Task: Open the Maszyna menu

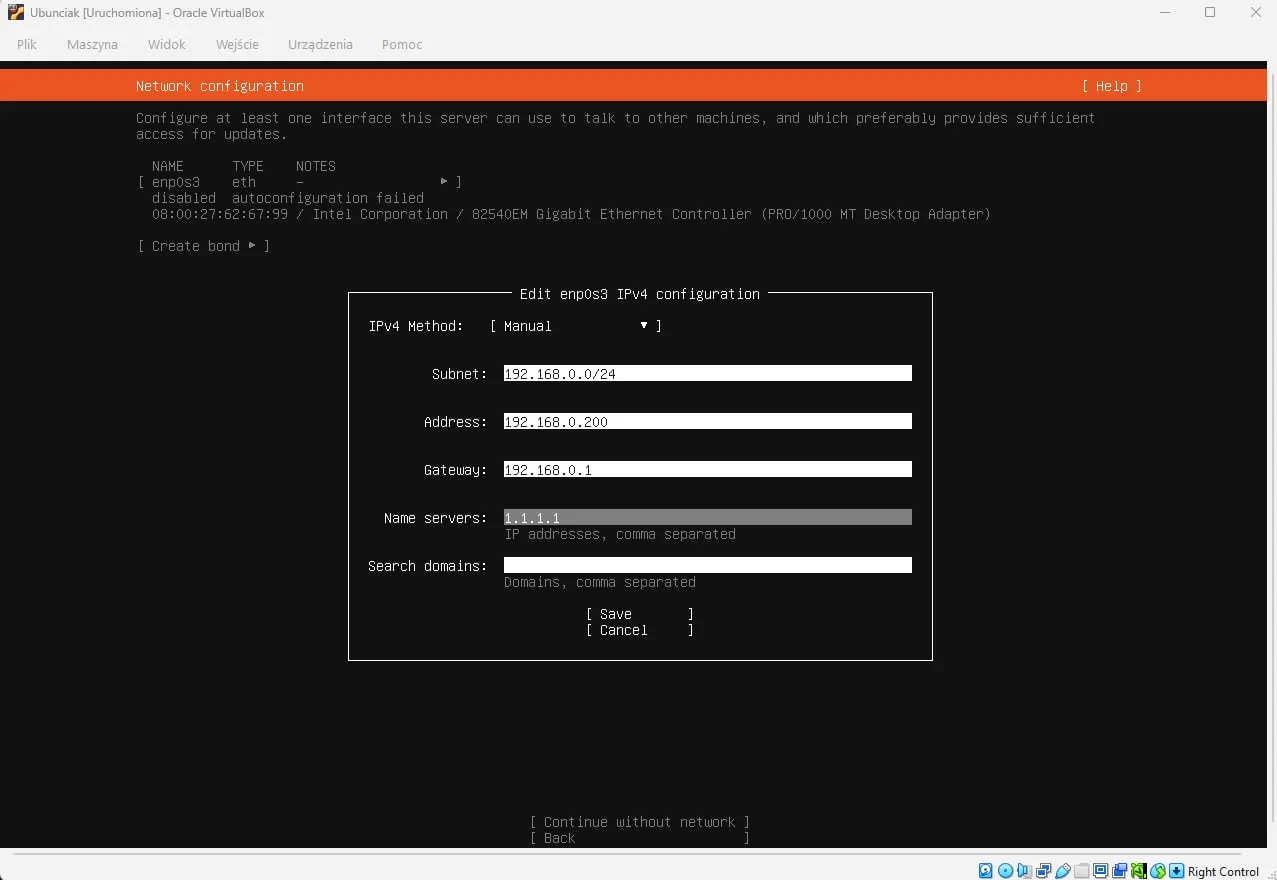Action: click(x=92, y=44)
